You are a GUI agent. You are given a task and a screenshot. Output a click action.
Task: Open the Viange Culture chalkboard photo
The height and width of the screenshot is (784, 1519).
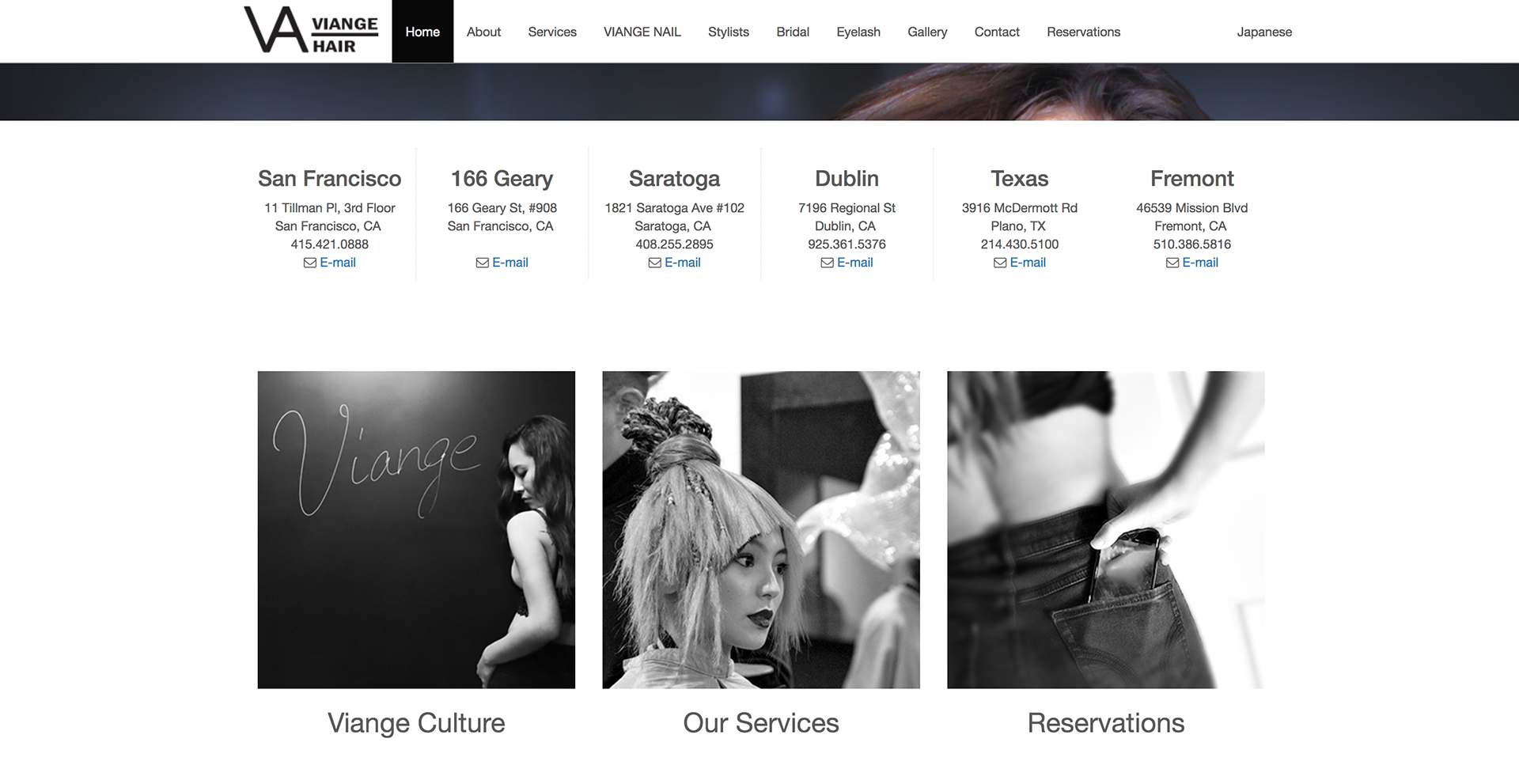point(416,529)
